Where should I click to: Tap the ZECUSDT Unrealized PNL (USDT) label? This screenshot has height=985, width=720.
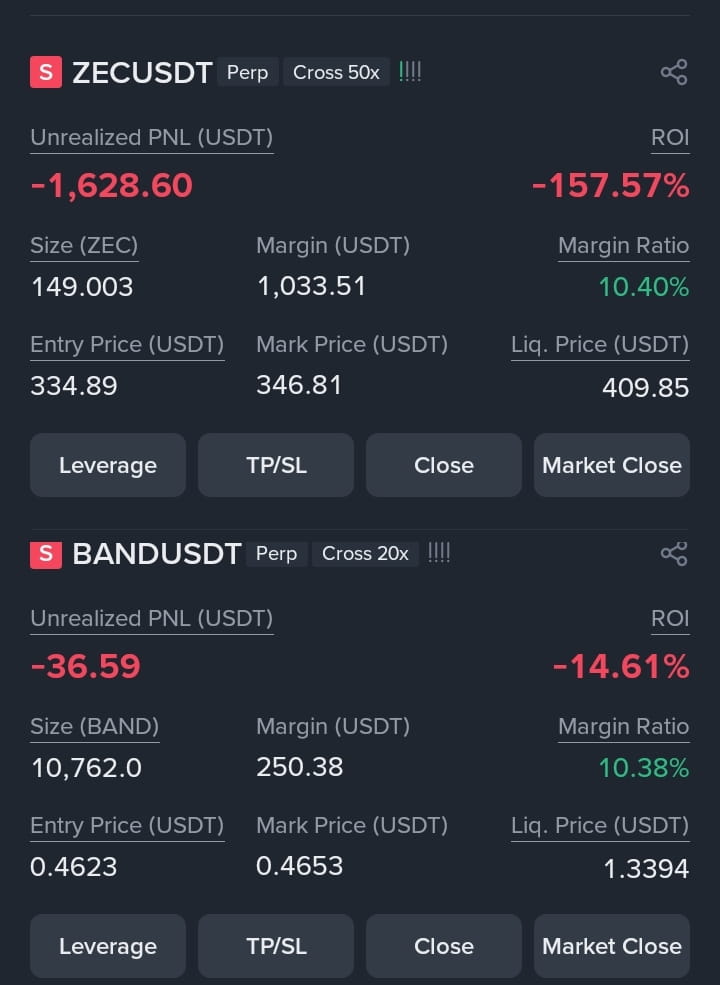151,138
